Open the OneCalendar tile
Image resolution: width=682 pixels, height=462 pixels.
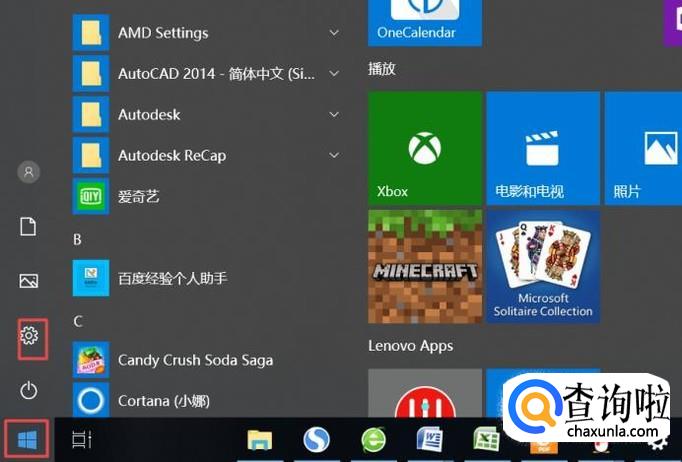pos(424,20)
